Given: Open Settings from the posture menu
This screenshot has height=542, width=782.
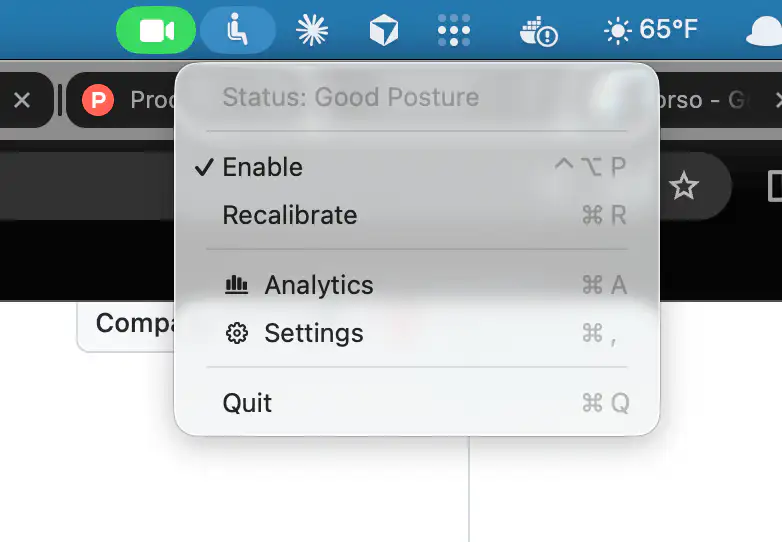Looking at the screenshot, I should click(x=313, y=333).
